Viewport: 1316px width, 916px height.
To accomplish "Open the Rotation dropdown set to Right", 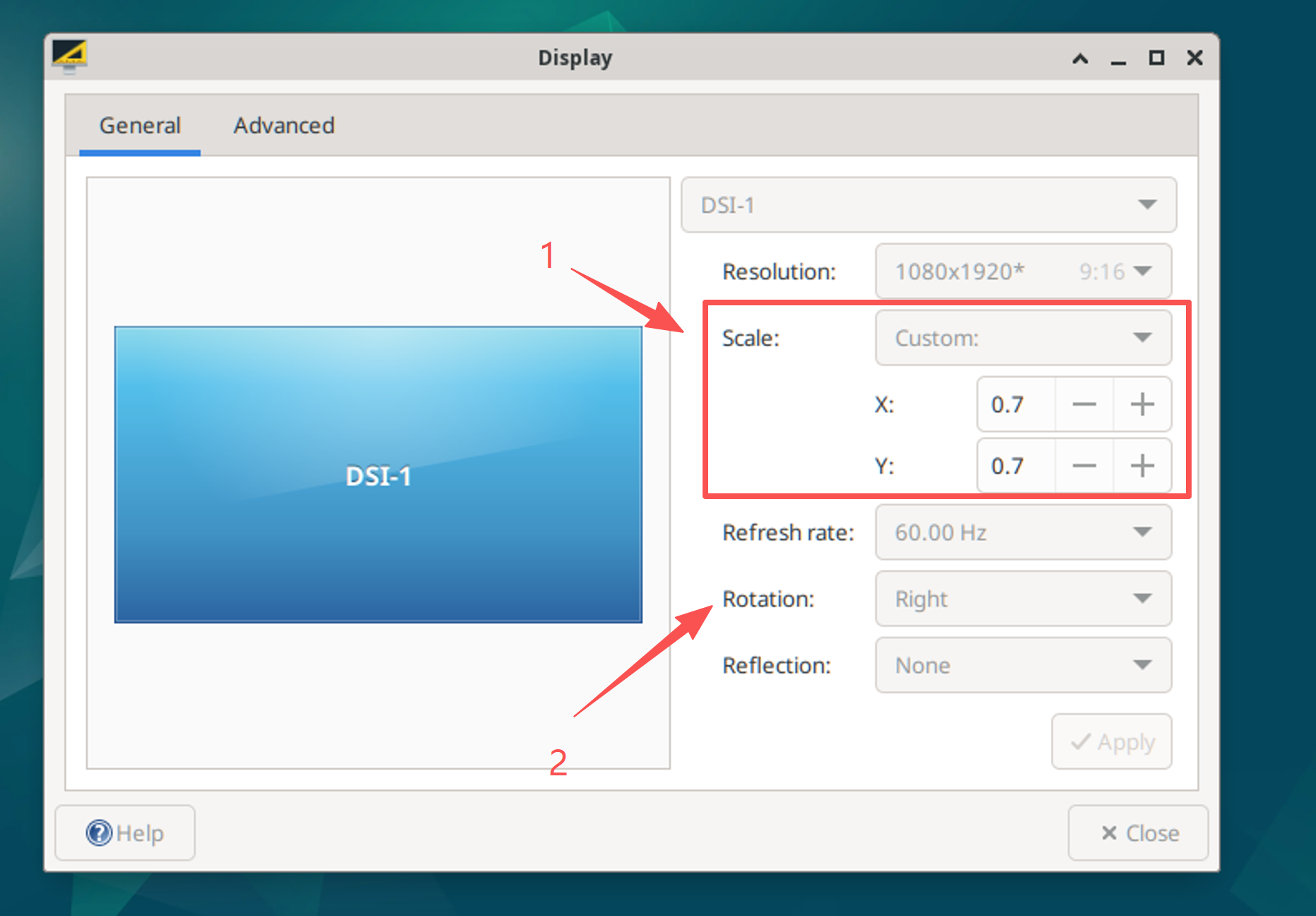I will click(x=1023, y=599).
